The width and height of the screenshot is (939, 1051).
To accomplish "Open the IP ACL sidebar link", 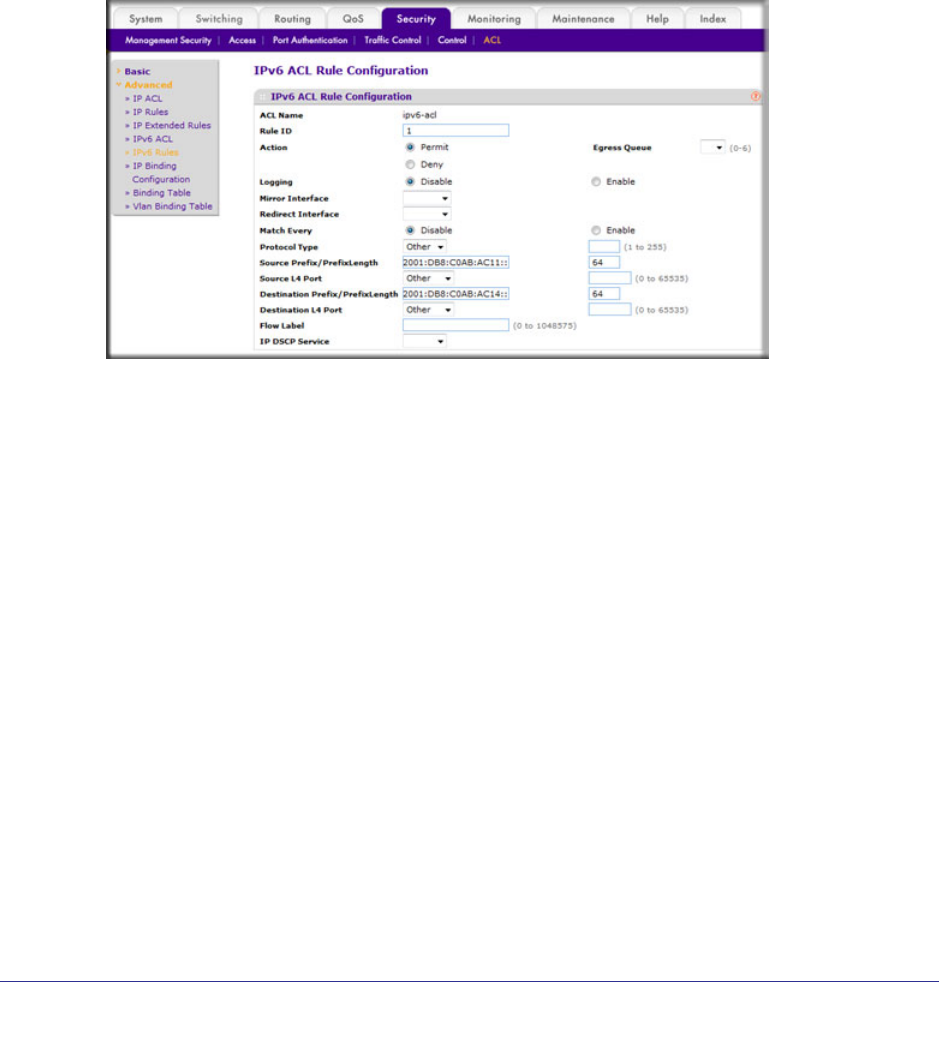I will (x=147, y=99).
